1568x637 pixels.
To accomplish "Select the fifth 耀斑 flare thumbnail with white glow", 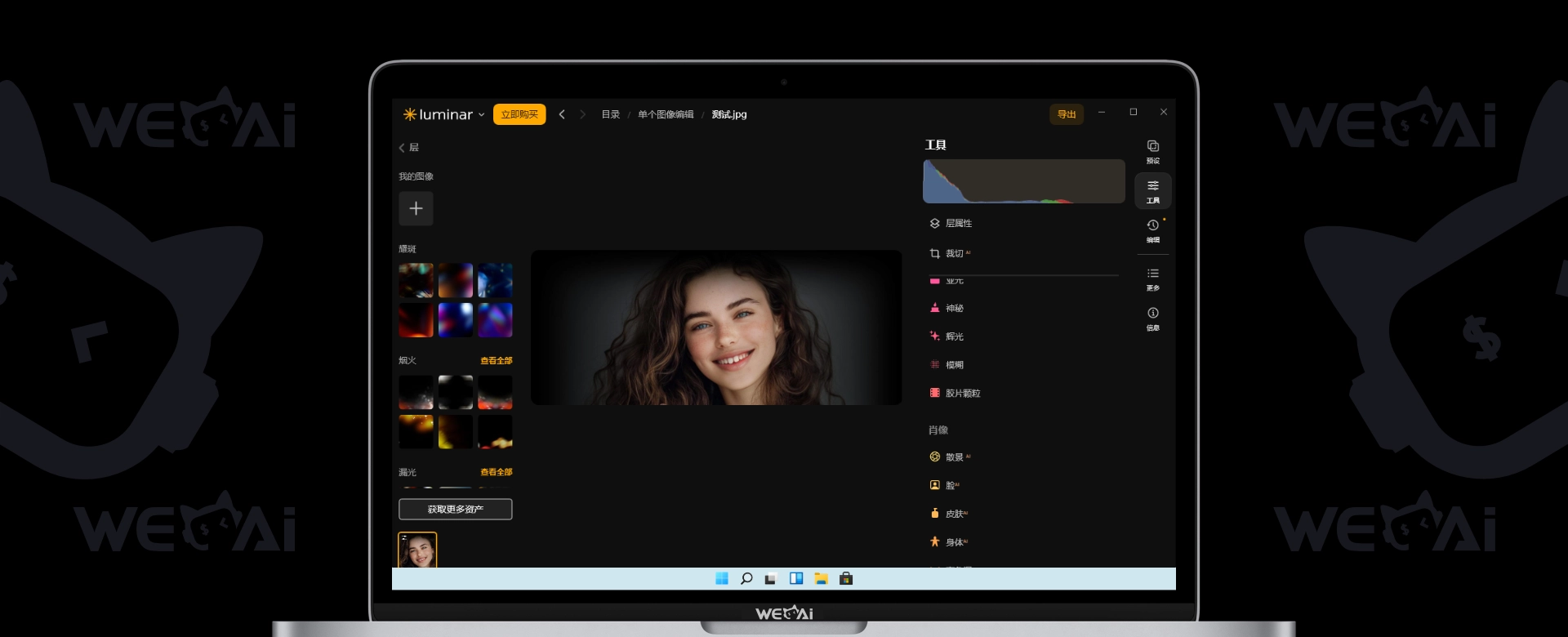I will coord(456,320).
